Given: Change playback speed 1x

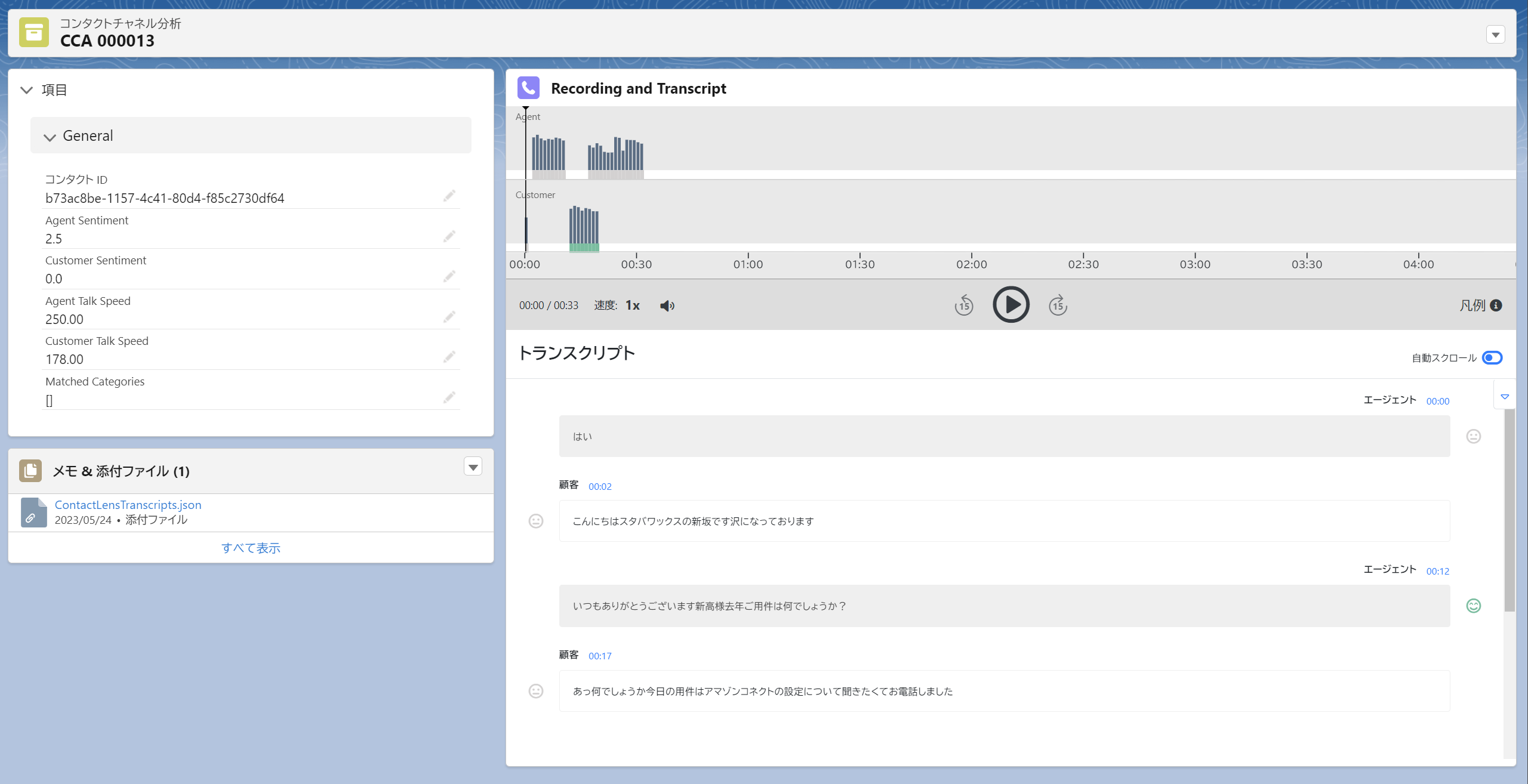Looking at the screenshot, I should [632, 305].
